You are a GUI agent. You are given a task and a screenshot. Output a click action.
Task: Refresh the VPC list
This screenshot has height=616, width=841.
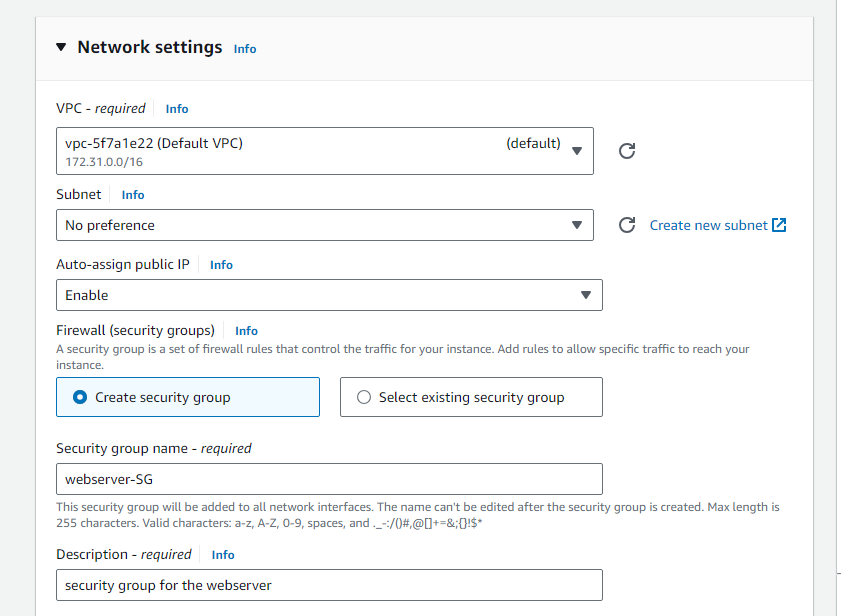click(627, 151)
